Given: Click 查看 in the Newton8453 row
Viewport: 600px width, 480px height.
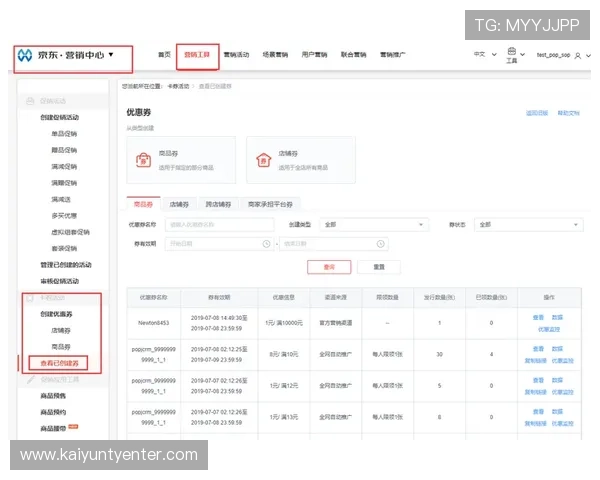Looking at the screenshot, I should (x=538, y=318).
